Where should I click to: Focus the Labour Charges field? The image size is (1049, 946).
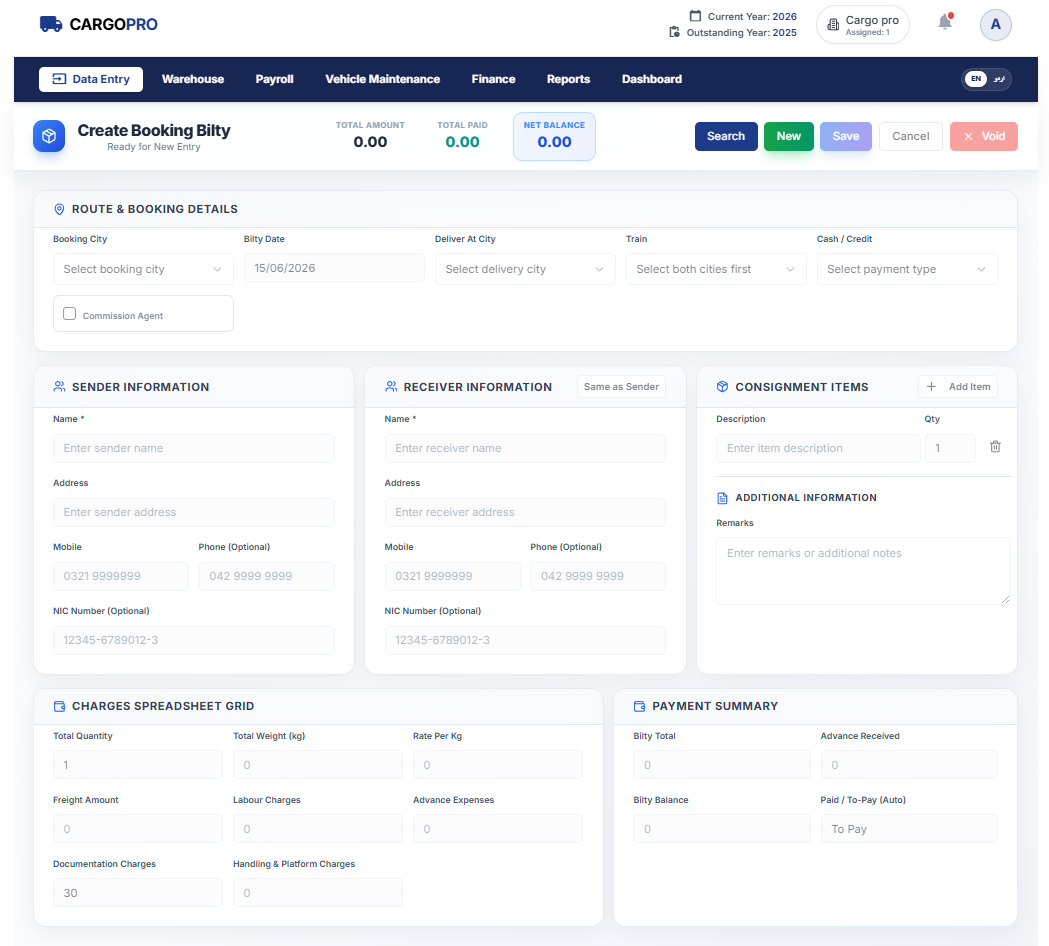[318, 829]
